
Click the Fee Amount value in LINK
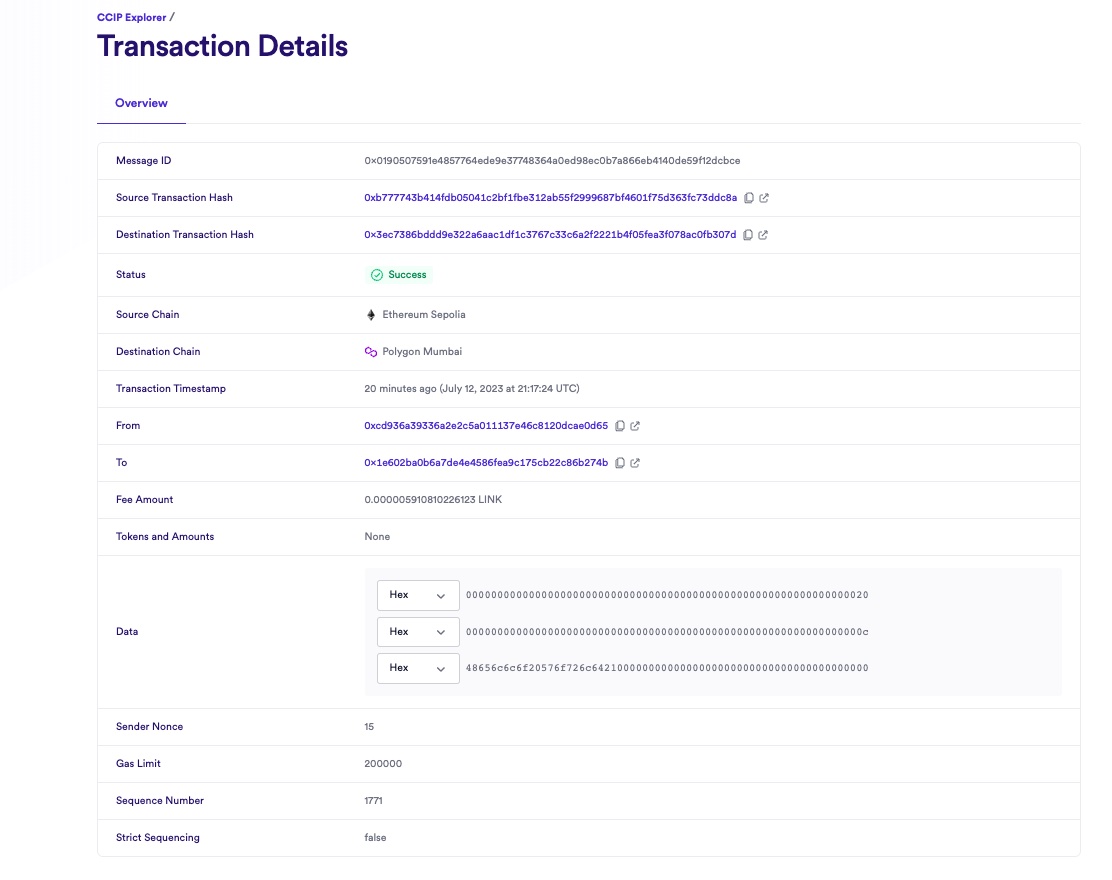point(433,500)
